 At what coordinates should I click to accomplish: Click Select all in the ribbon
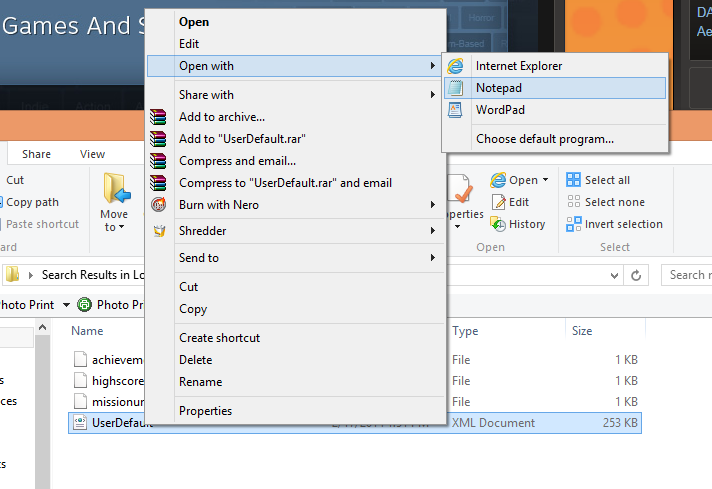click(x=598, y=180)
